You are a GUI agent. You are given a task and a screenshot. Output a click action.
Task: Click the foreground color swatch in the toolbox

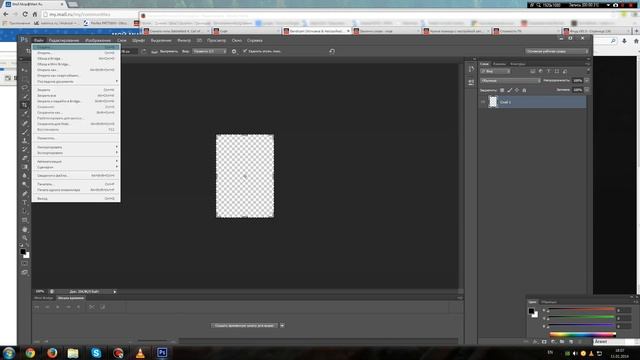pyautogui.click(x=23, y=251)
